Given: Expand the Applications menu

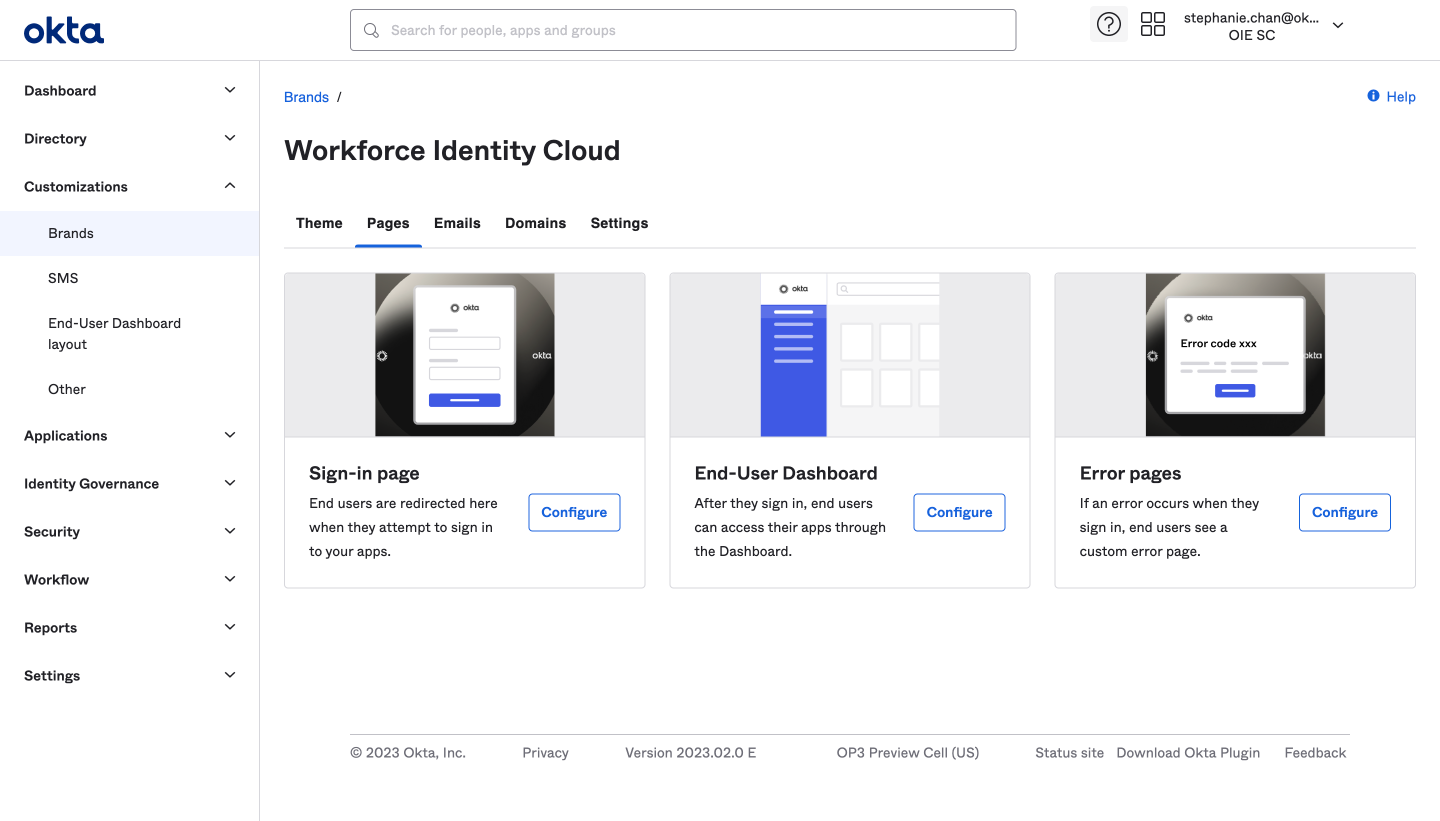Looking at the screenshot, I should (x=130, y=435).
